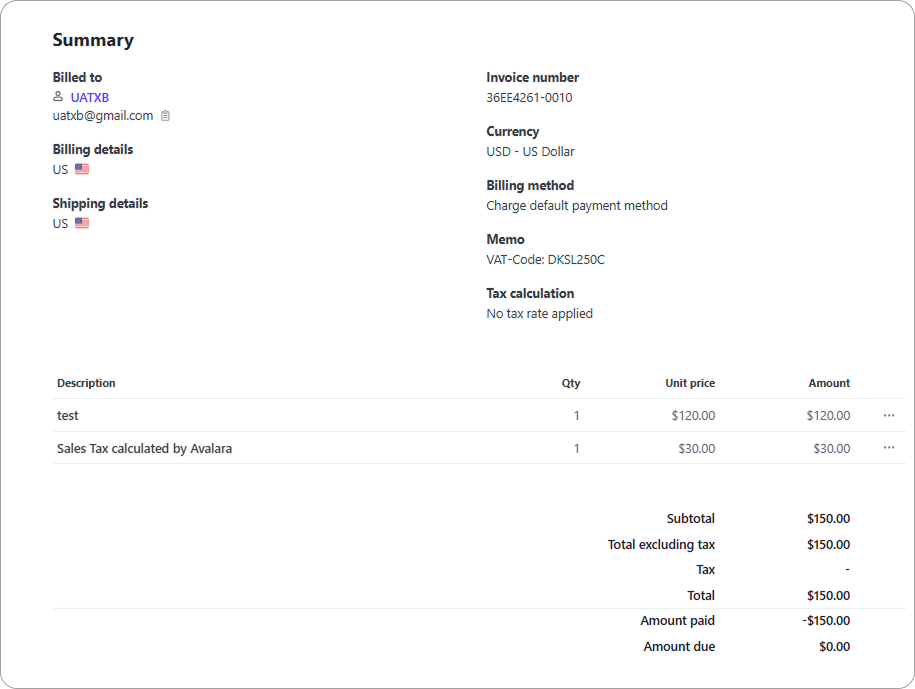
Task: Select invoice number 36EE4261-0010
Action: click(529, 98)
